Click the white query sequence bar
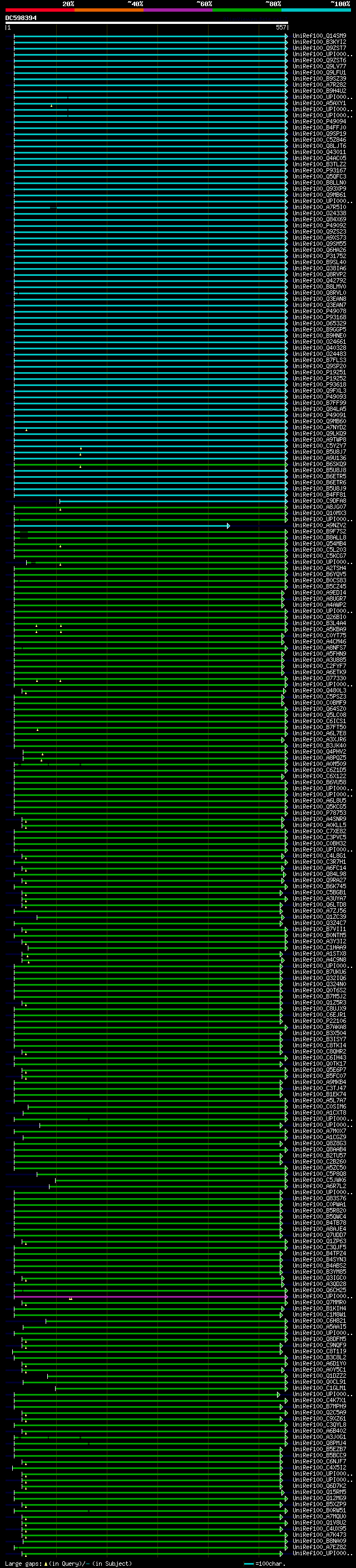Screen dimensions: 356x1568 point(147,22)
